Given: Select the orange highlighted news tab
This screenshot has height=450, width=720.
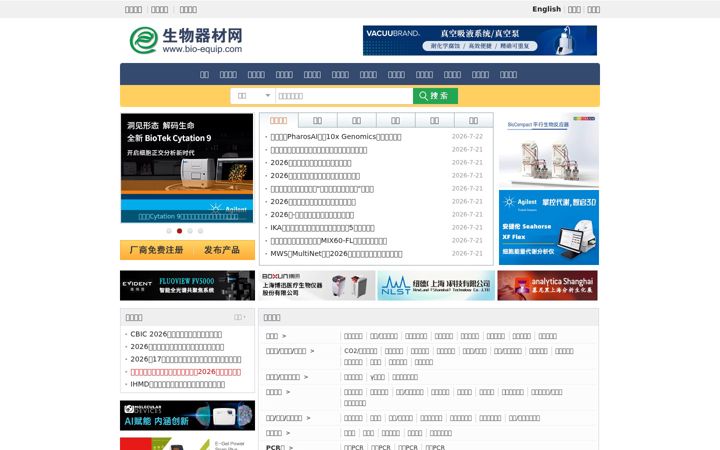Looking at the screenshot, I should (278, 120).
